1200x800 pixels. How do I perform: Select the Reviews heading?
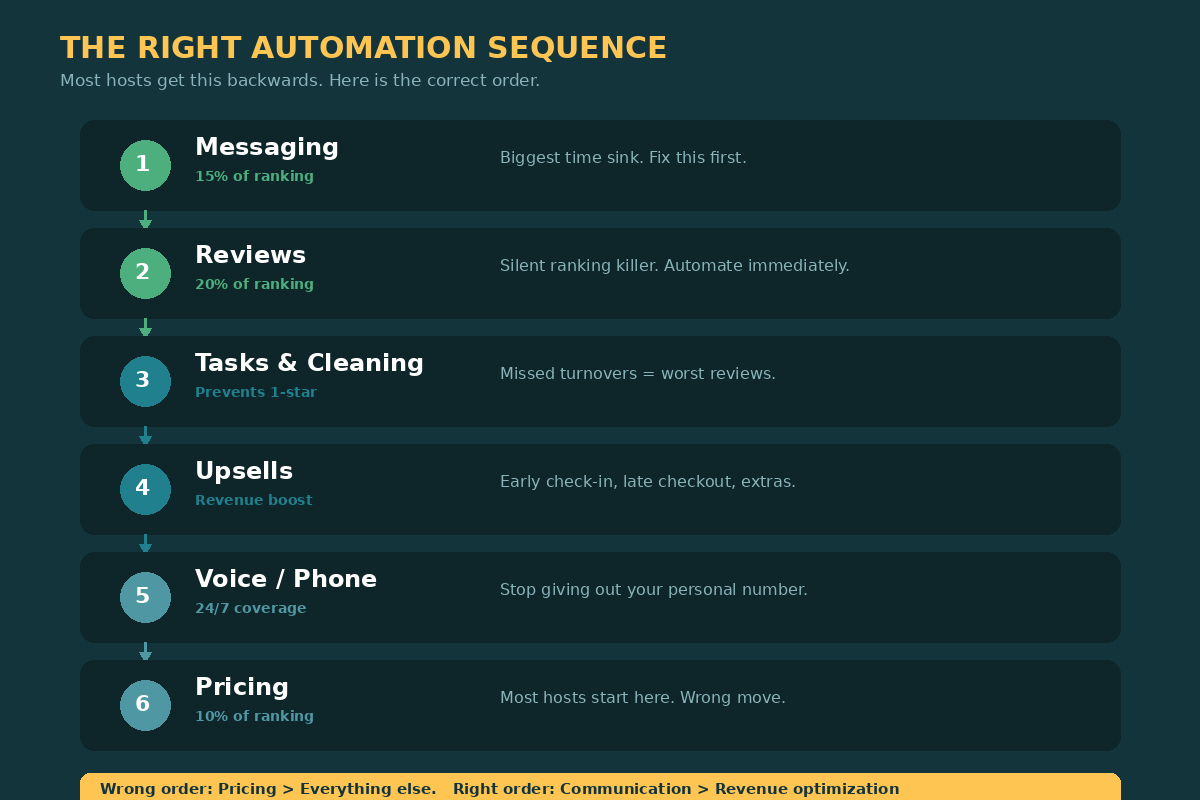pos(250,255)
